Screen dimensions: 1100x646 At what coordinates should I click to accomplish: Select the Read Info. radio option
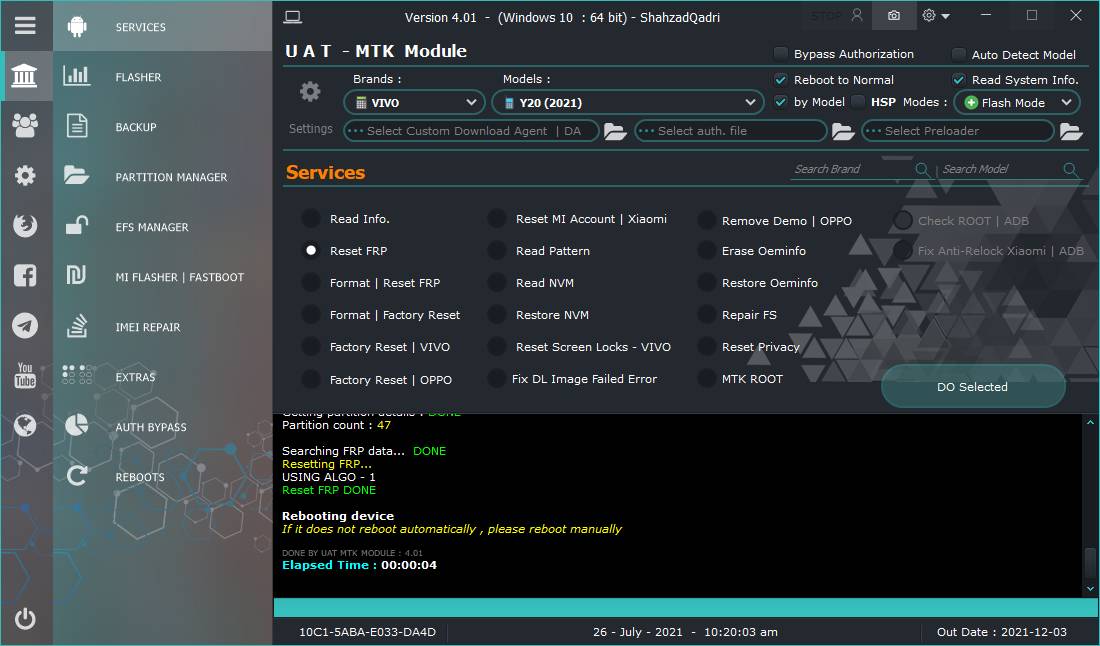(311, 219)
